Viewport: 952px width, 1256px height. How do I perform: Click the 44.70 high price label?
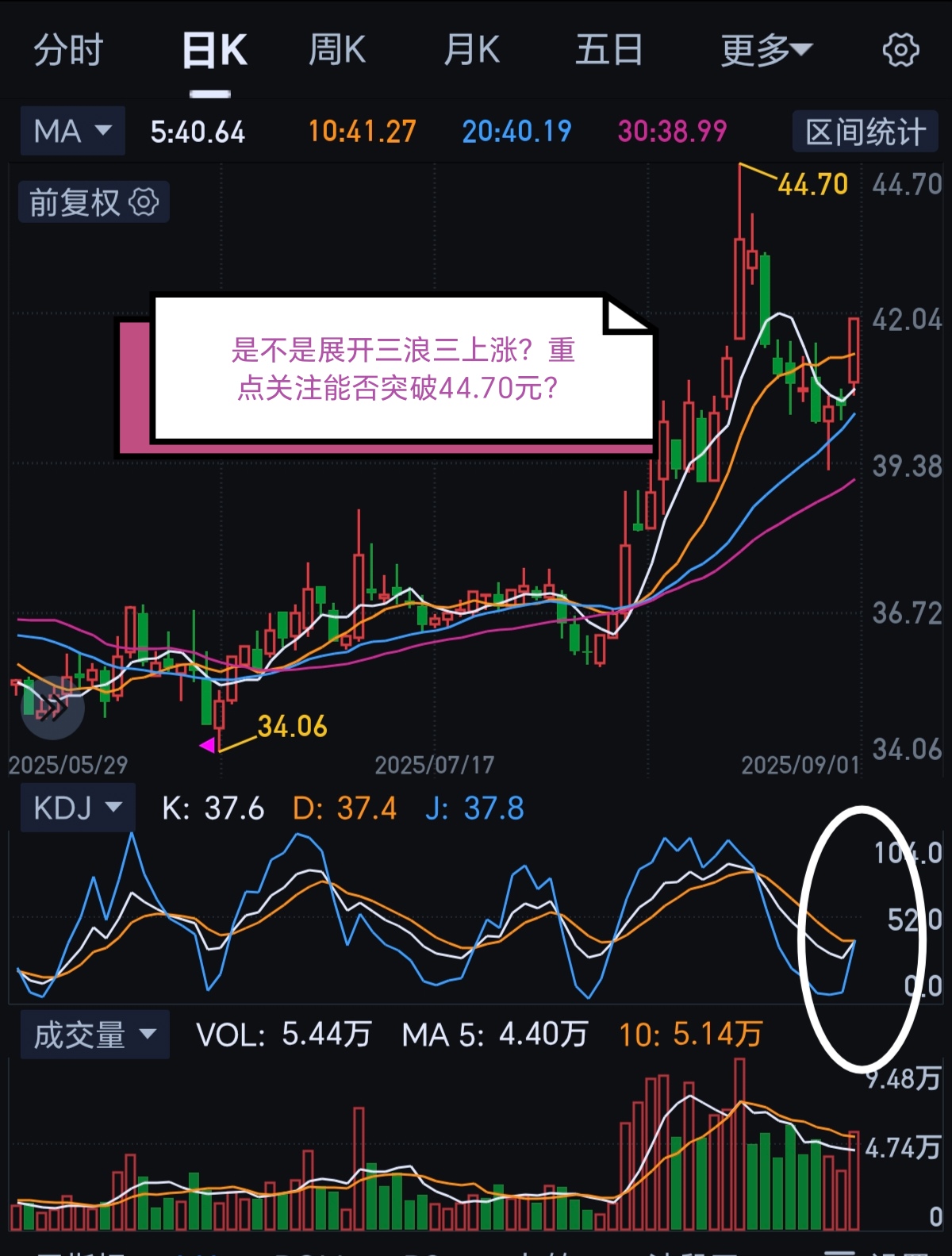click(813, 184)
